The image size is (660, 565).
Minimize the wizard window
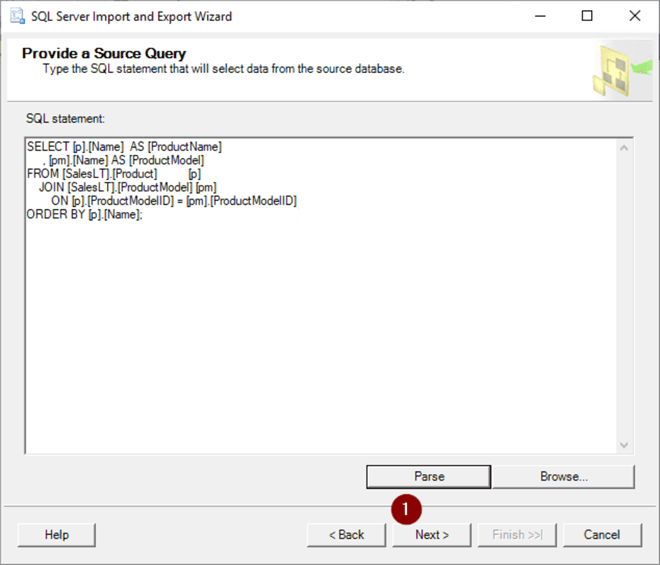click(x=540, y=16)
